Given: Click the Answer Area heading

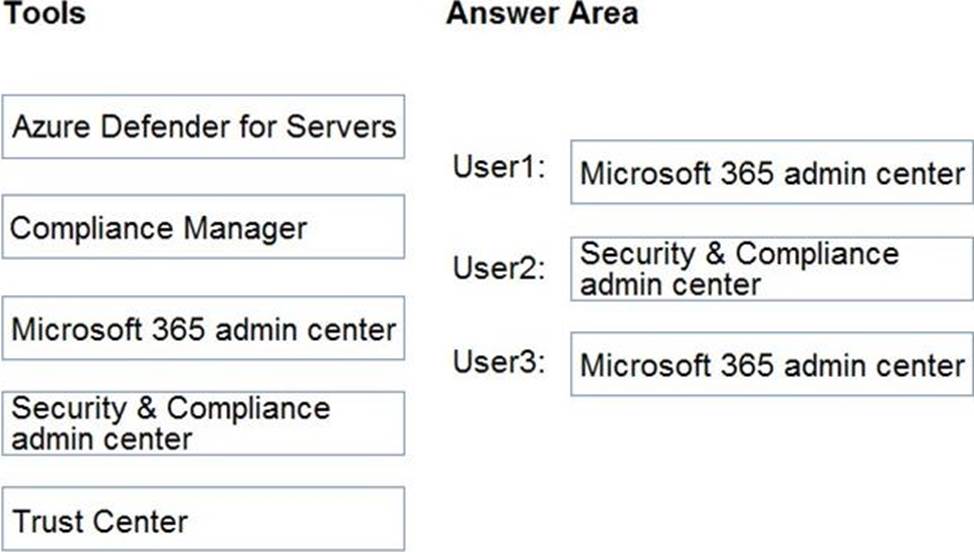Looking at the screenshot, I should click(541, 14).
